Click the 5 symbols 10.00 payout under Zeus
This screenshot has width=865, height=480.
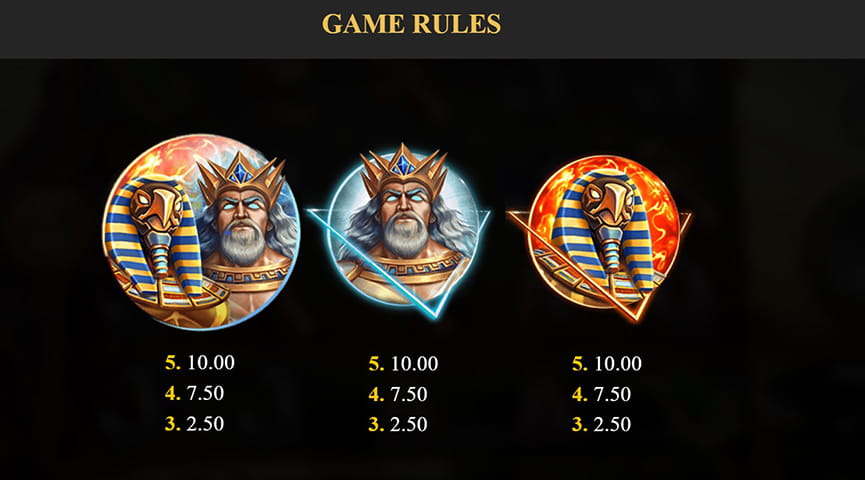(x=403, y=364)
